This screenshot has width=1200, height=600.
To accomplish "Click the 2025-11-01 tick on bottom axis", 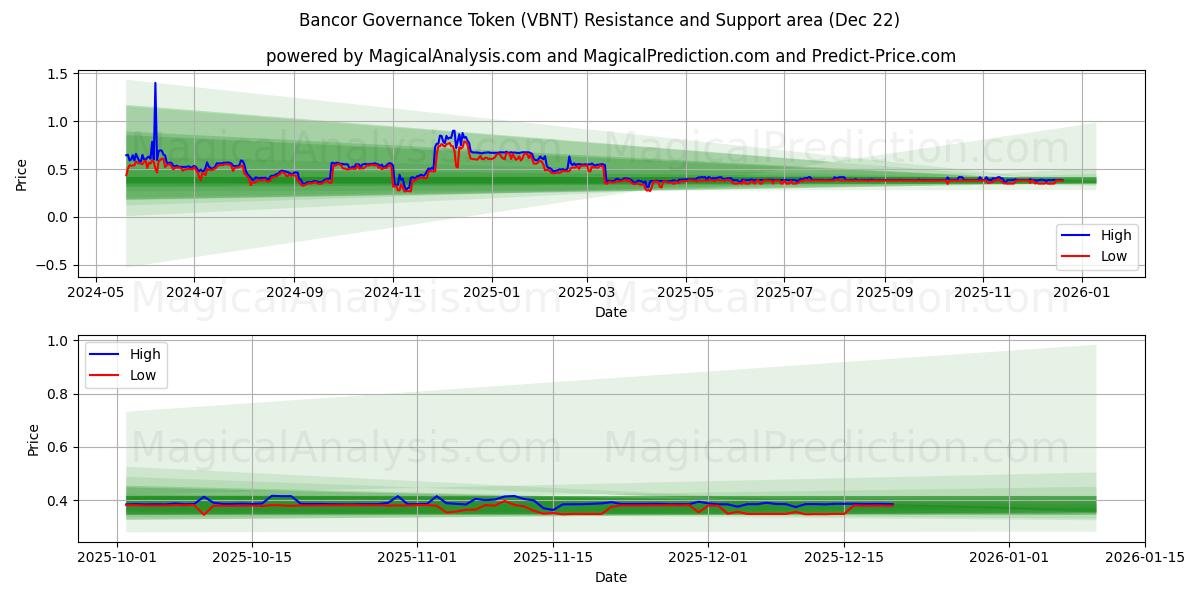I will point(419,553).
